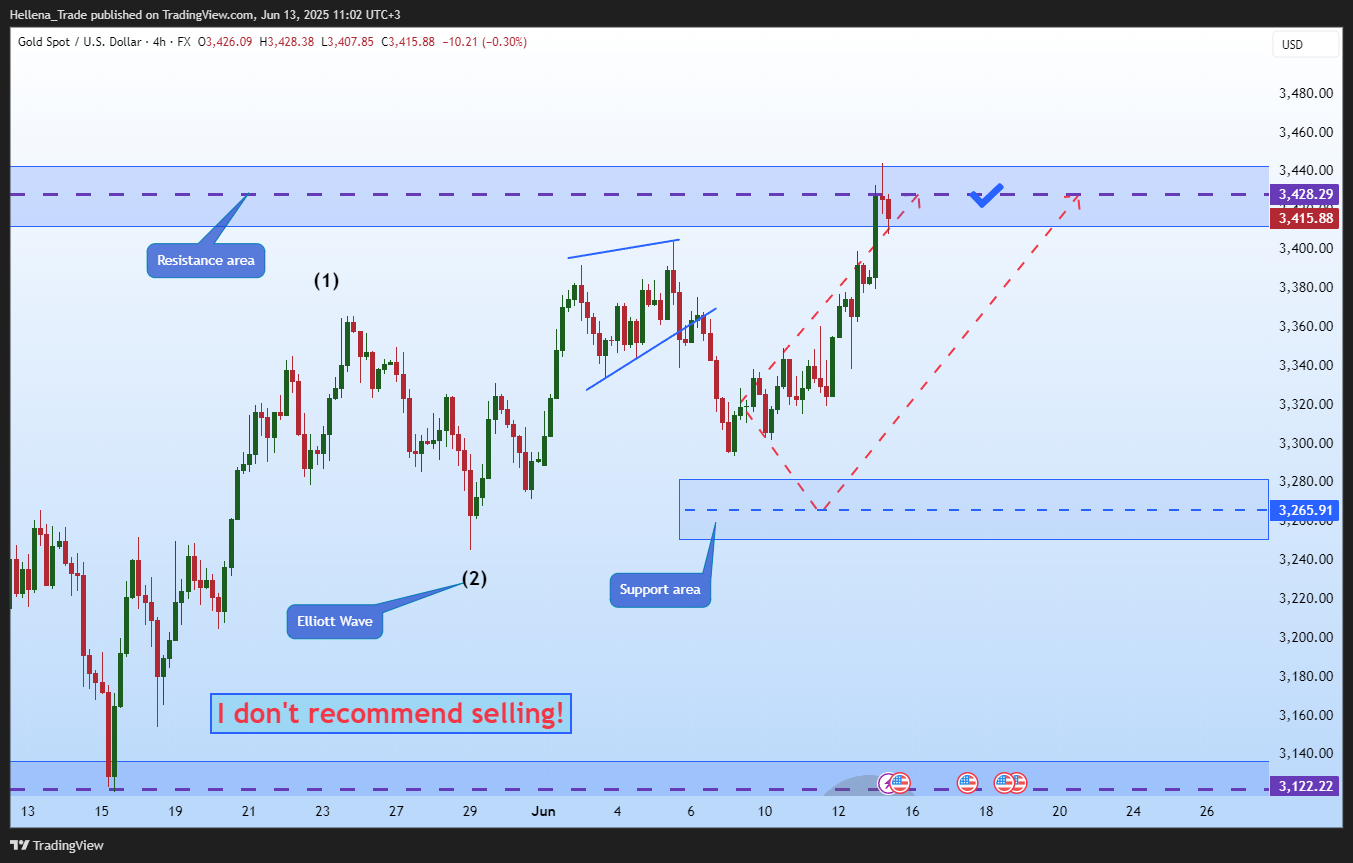Click the red 3,415.88 current price label
The height and width of the screenshot is (863, 1353).
point(1304,218)
